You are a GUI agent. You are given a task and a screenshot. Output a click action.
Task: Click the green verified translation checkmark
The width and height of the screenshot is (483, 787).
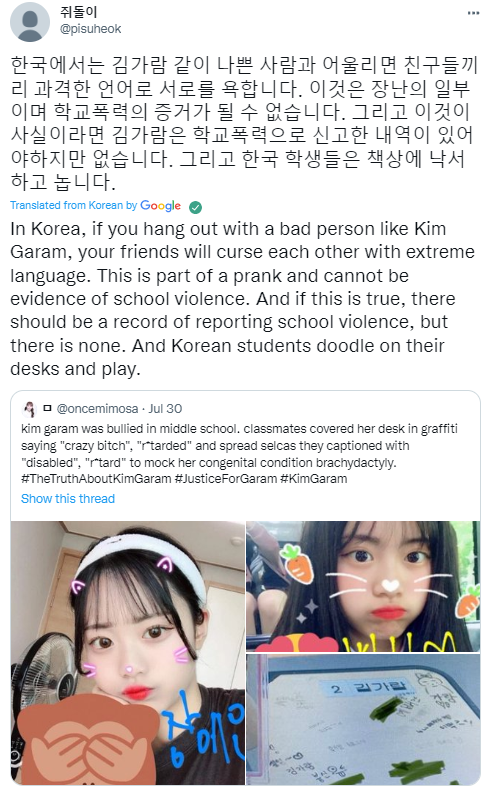[195, 206]
